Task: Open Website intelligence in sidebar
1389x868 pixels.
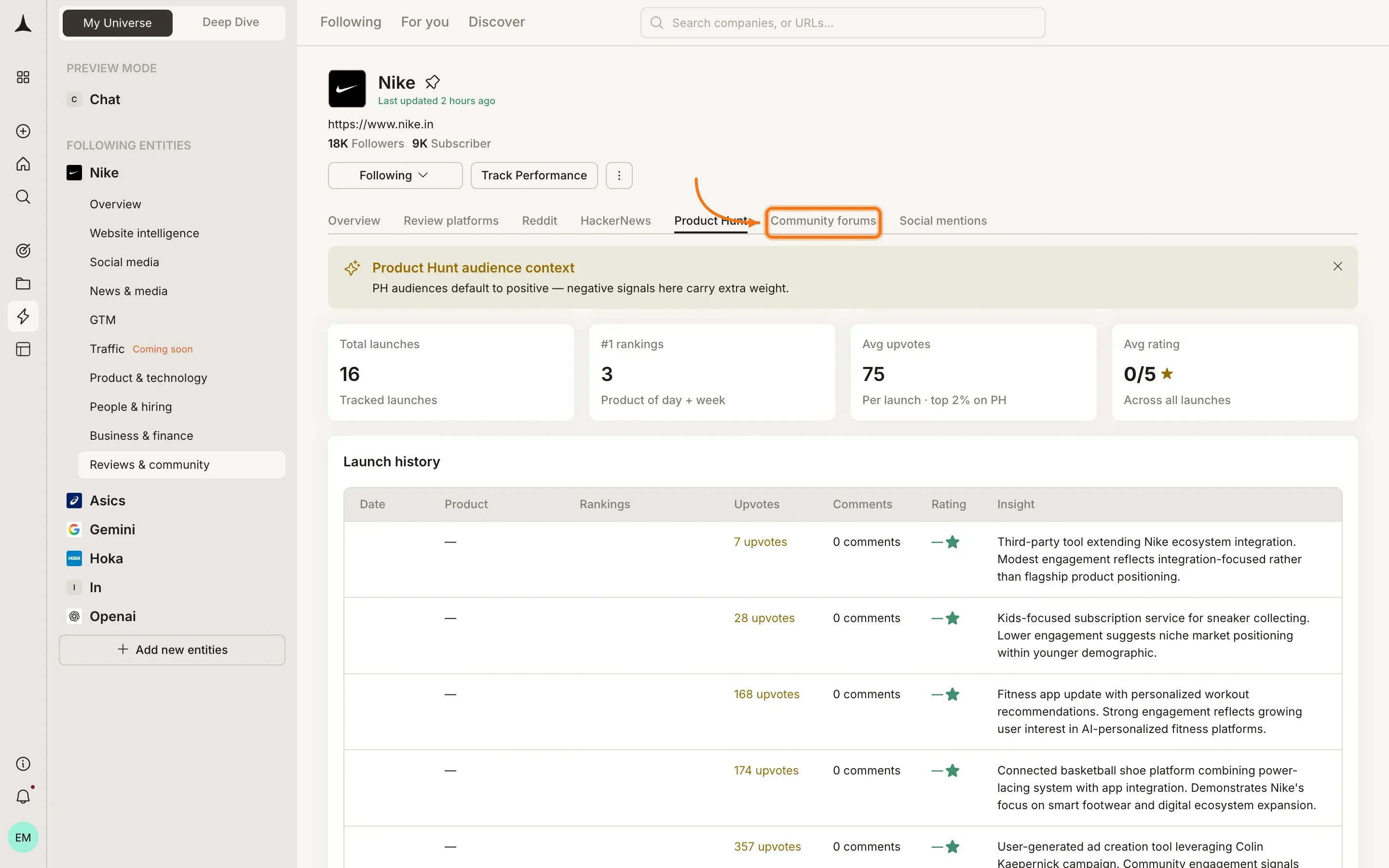Action: coord(144,233)
